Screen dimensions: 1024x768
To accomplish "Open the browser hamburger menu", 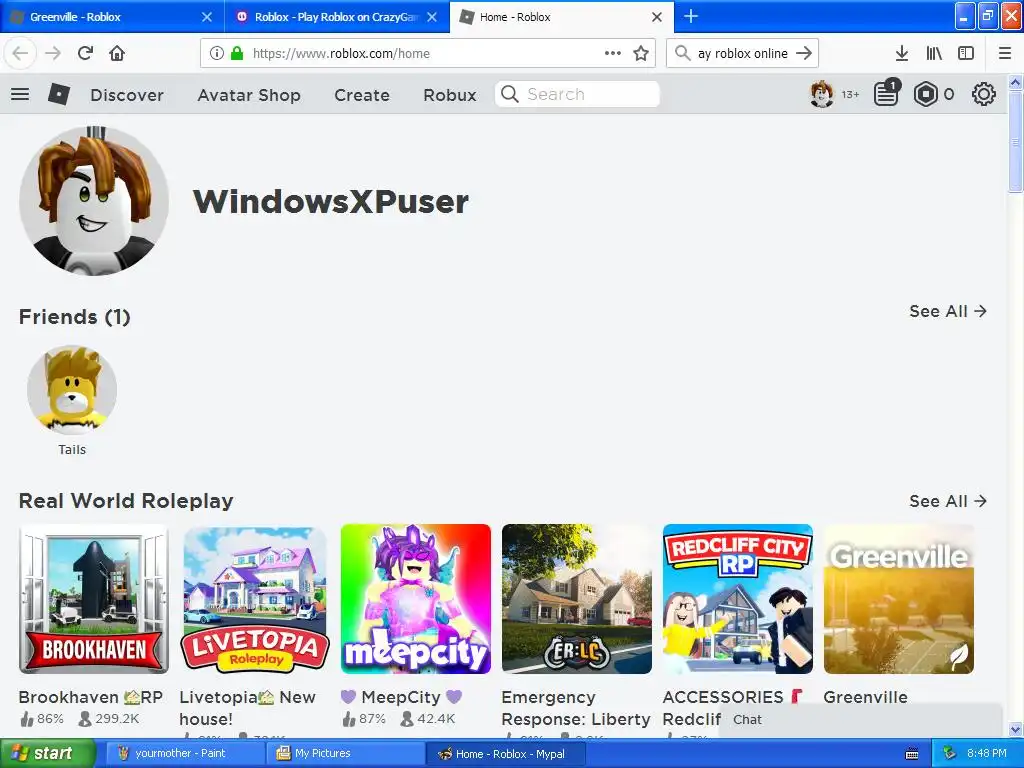I will tap(1005, 54).
